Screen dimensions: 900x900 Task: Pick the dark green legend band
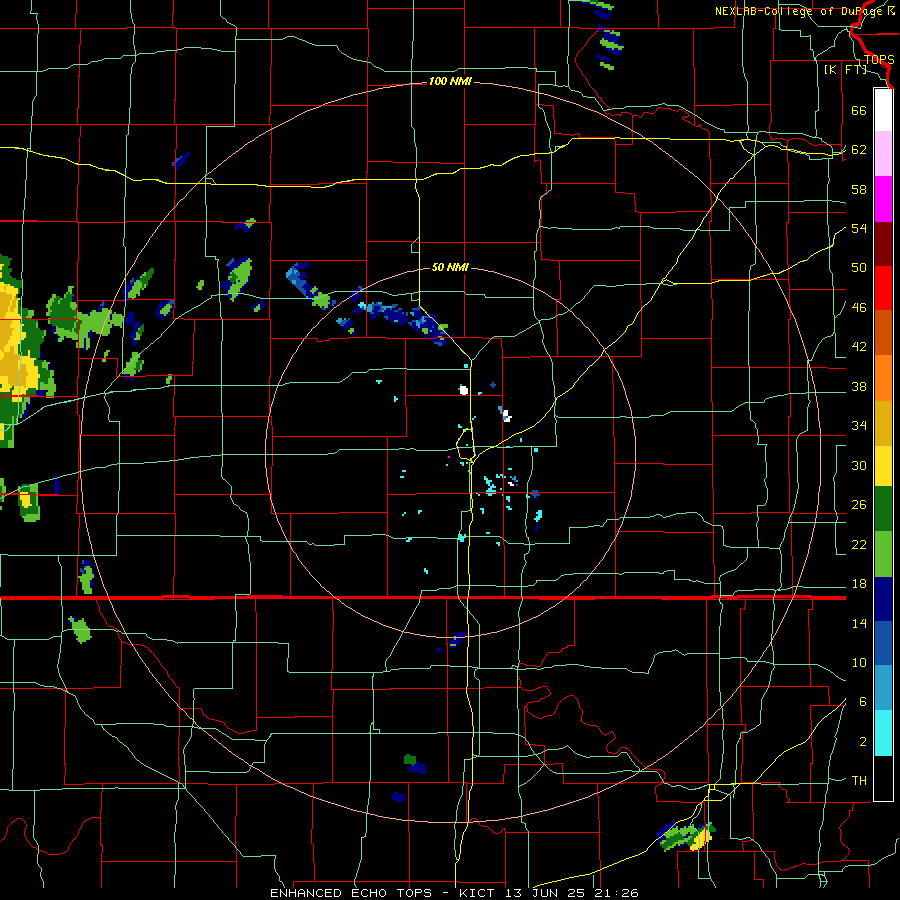[x=883, y=509]
